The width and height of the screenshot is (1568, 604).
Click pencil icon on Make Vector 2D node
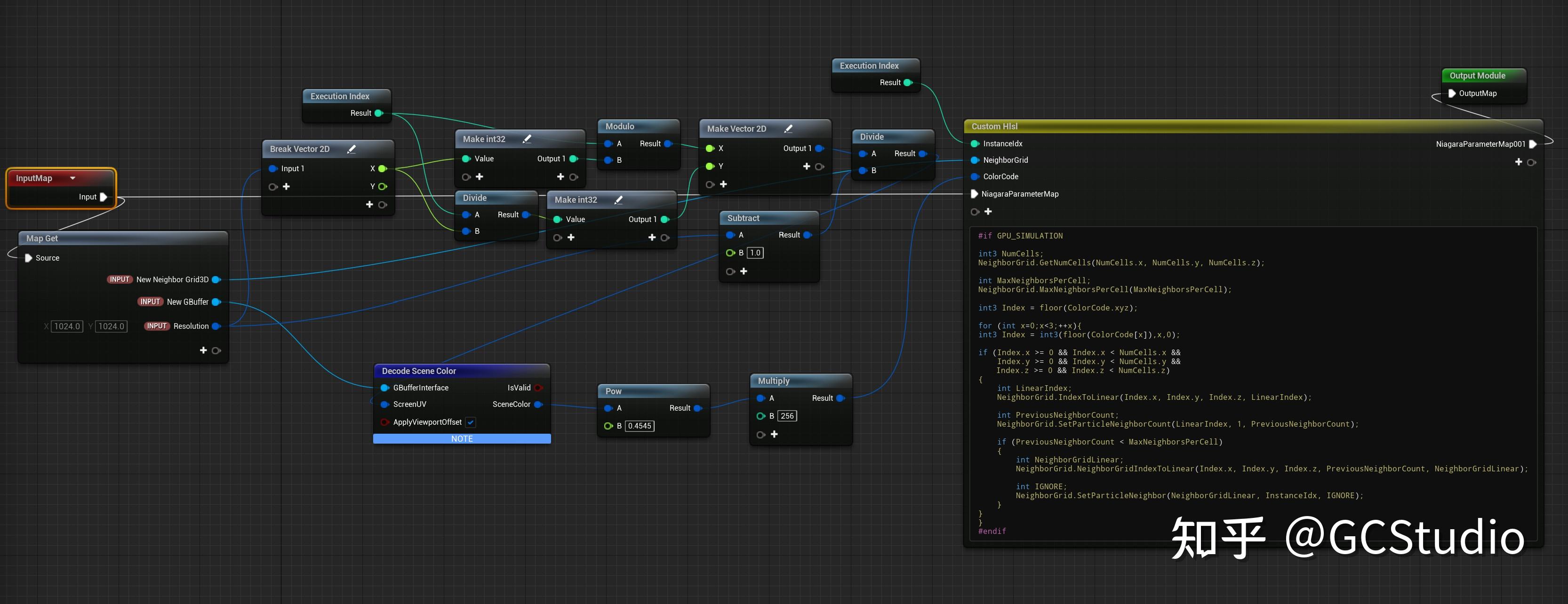tap(788, 129)
